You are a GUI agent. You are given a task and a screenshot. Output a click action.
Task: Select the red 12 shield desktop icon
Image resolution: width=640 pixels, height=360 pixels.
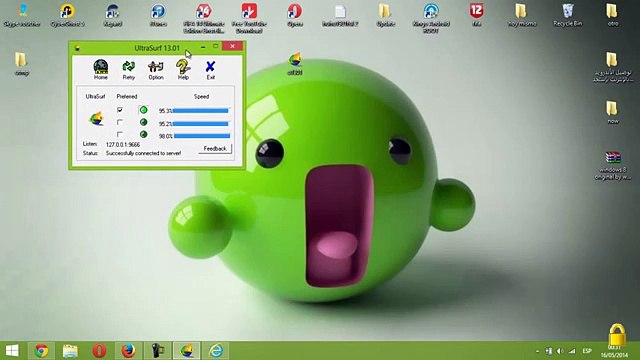476,15
